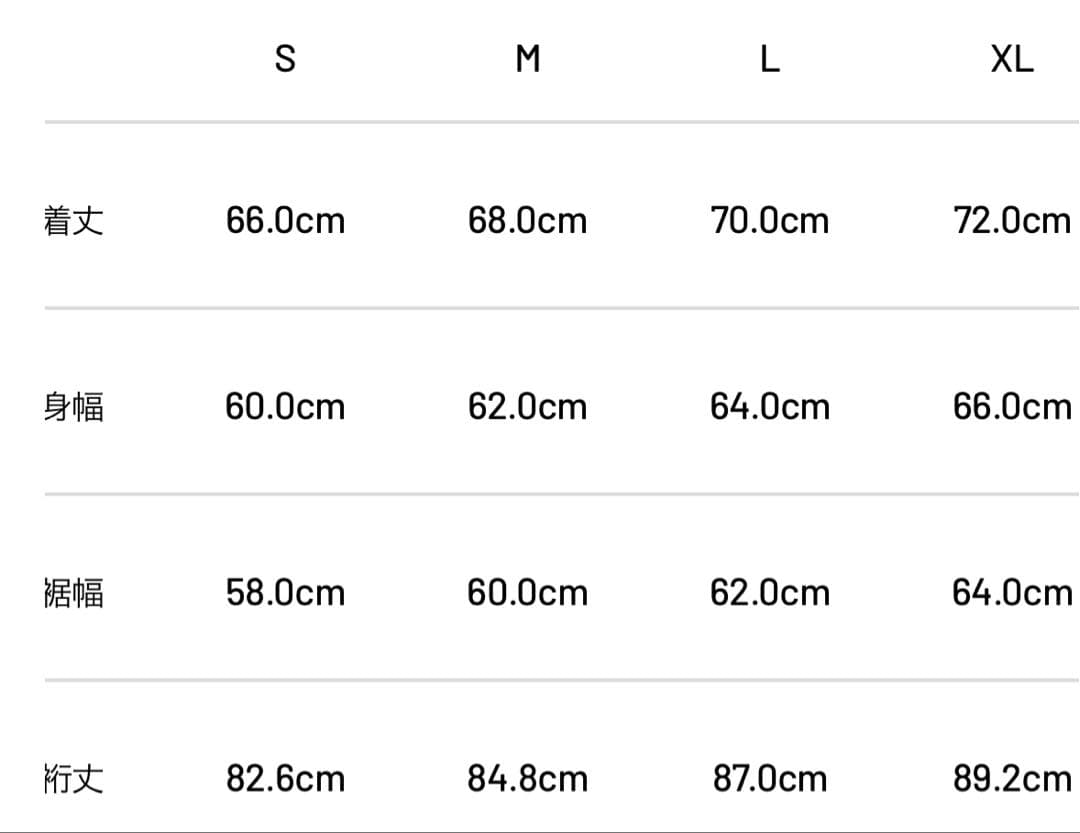Select the 70.0cm length cell
This screenshot has width=1080, height=833.
(770, 220)
